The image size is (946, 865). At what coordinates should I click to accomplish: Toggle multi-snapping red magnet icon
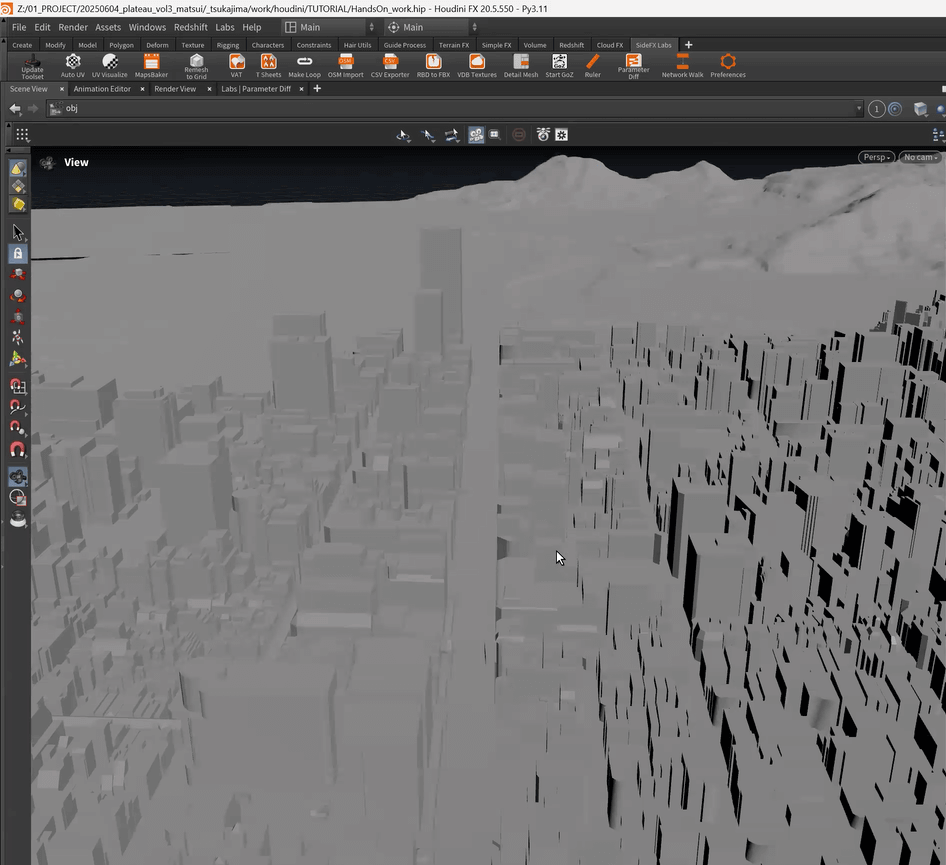tap(18, 450)
